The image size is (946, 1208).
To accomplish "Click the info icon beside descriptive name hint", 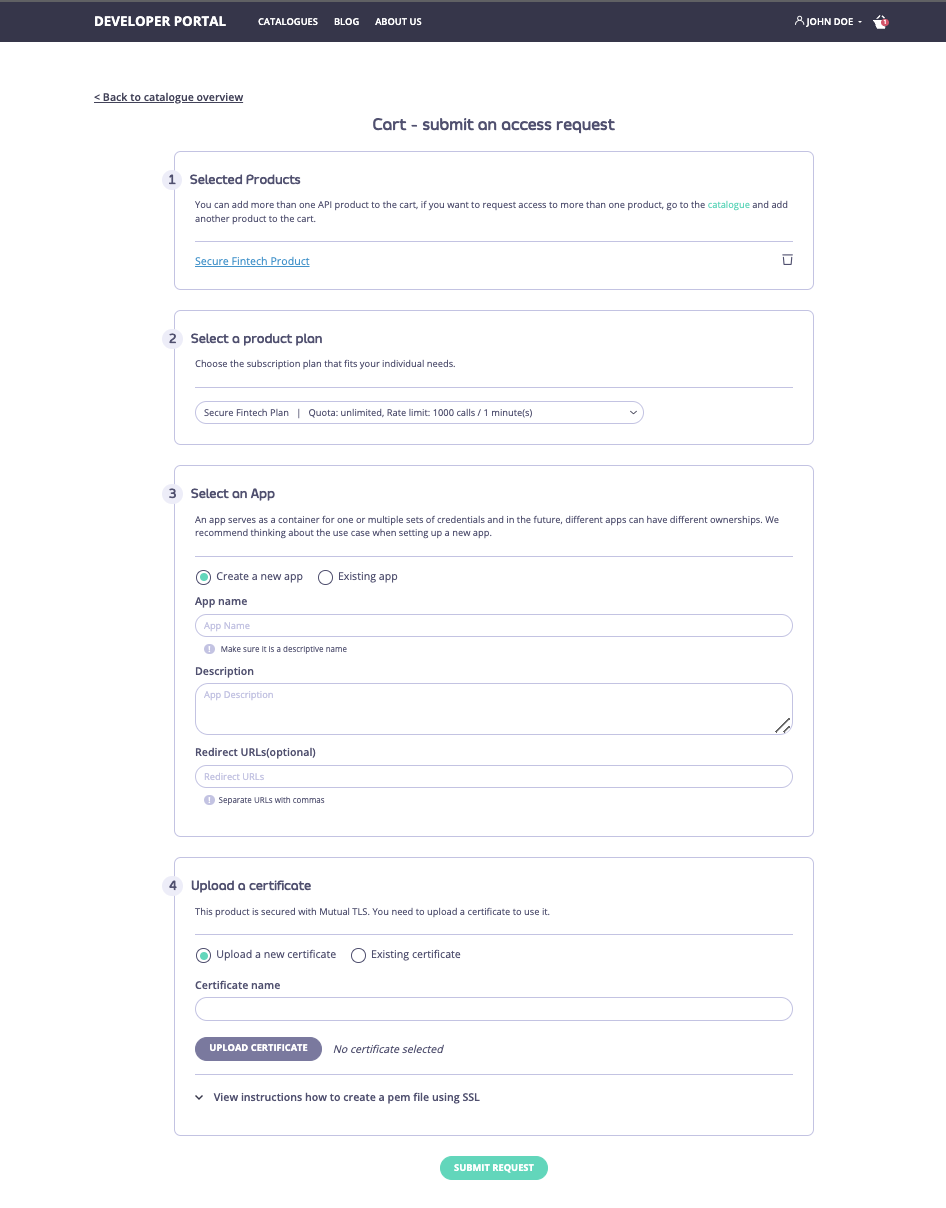I will tap(209, 649).
